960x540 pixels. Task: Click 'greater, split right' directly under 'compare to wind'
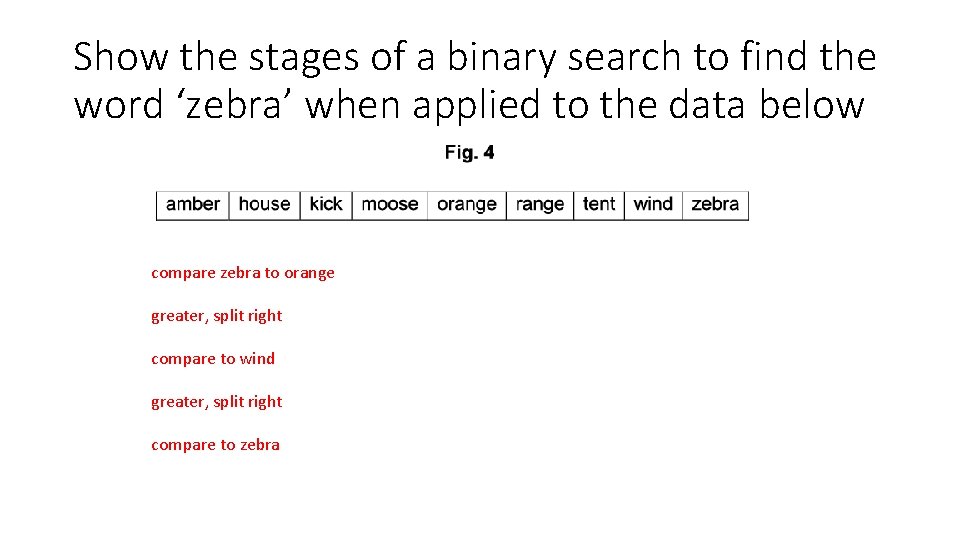tap(216, 402)
